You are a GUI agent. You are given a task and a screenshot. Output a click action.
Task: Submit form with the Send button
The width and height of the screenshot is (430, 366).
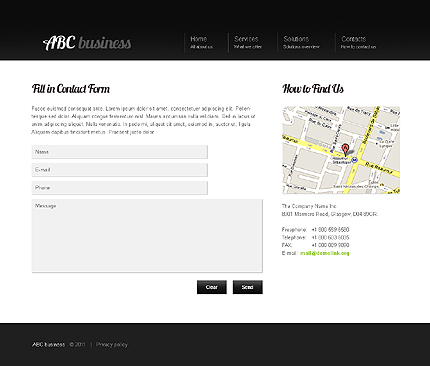pyautogui.click(x=248, y=287)
